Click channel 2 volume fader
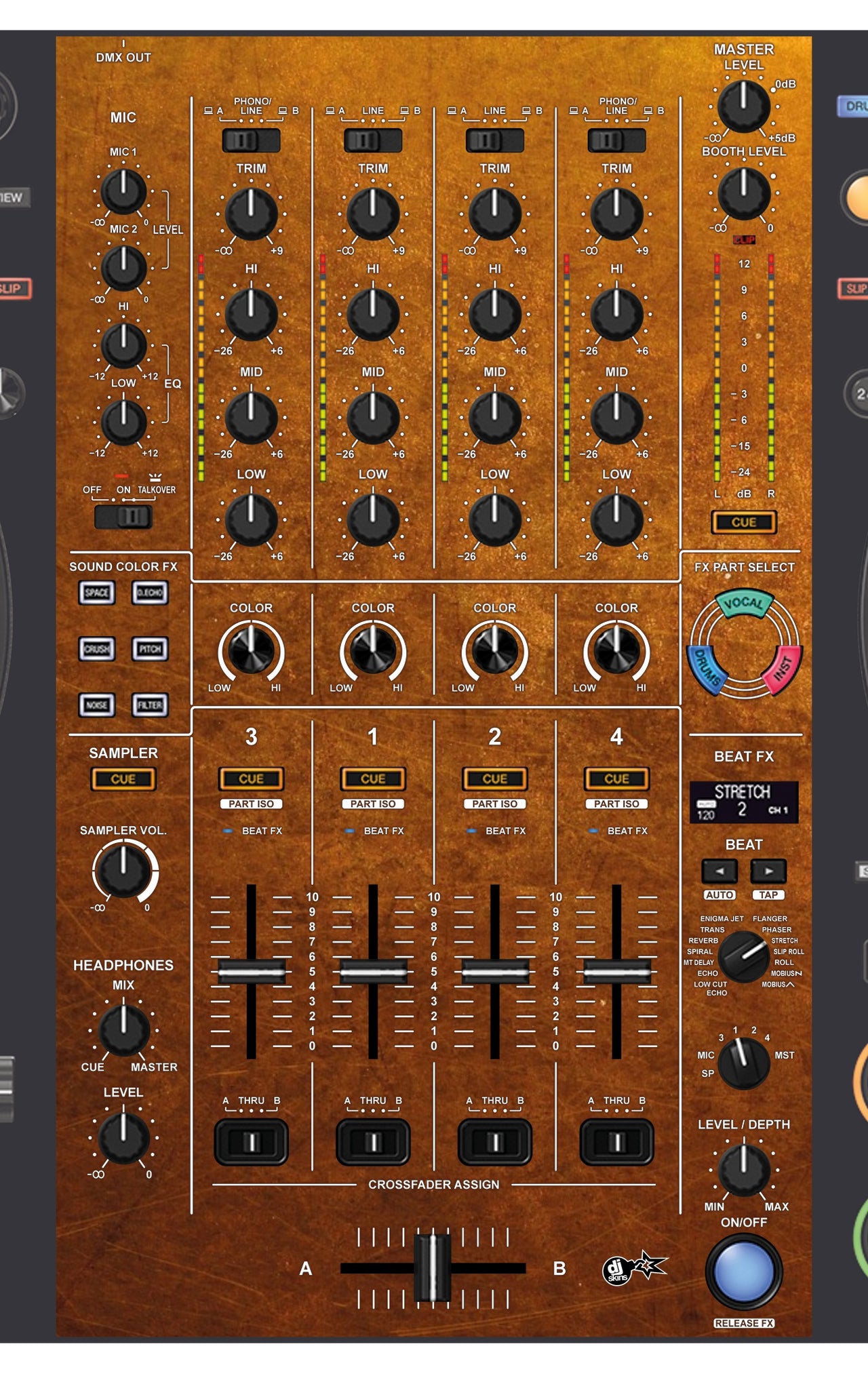The width and height of the screenshot is (868, 1380). [x=495, y=972]
